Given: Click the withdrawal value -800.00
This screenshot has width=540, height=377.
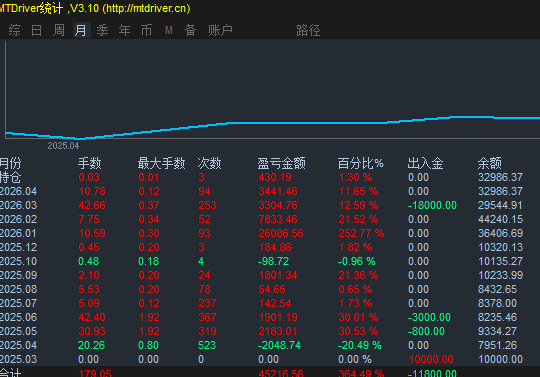Looking at the screenshot, I should (426, 331).
